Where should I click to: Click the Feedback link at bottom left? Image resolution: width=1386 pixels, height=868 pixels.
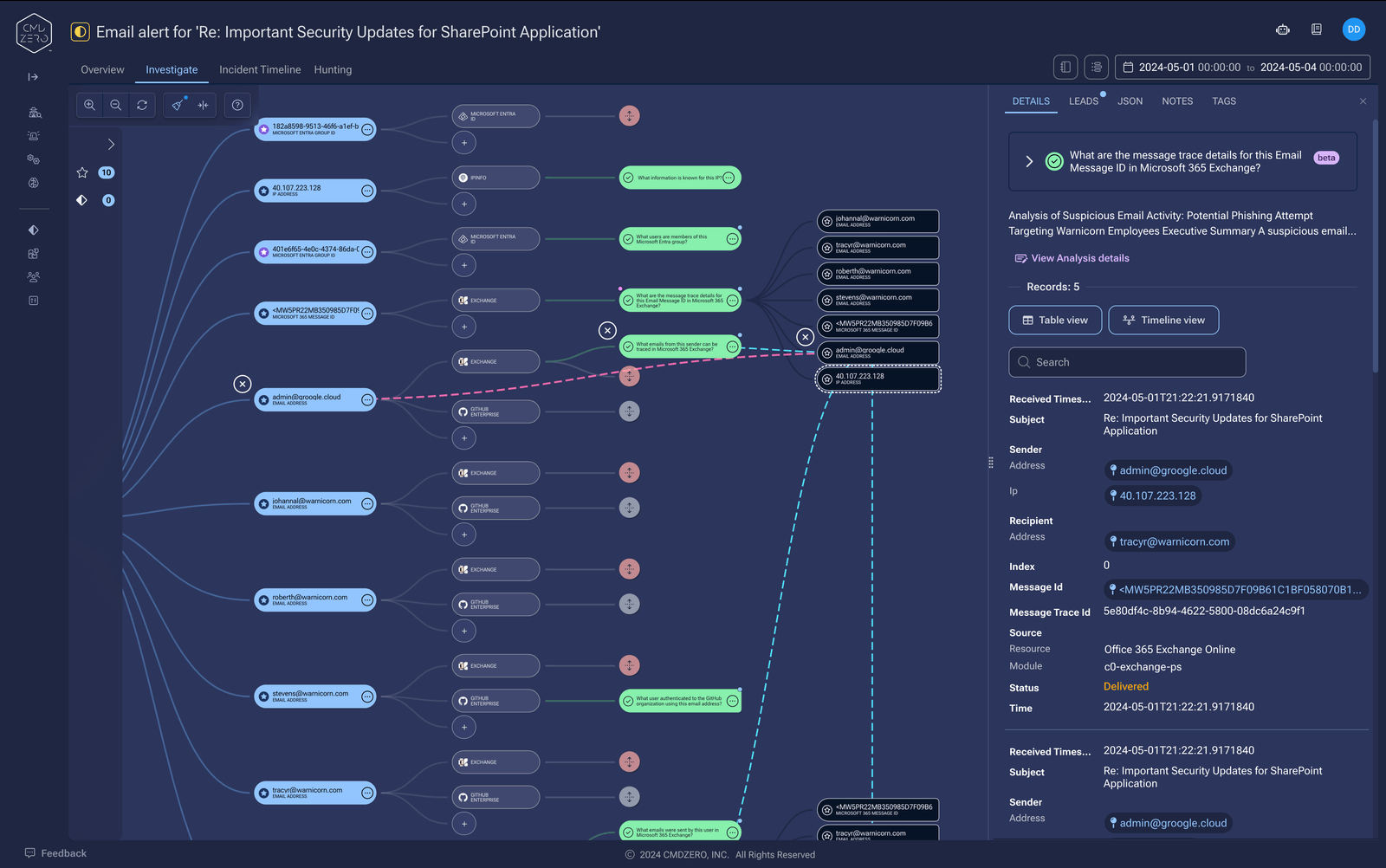55,853
